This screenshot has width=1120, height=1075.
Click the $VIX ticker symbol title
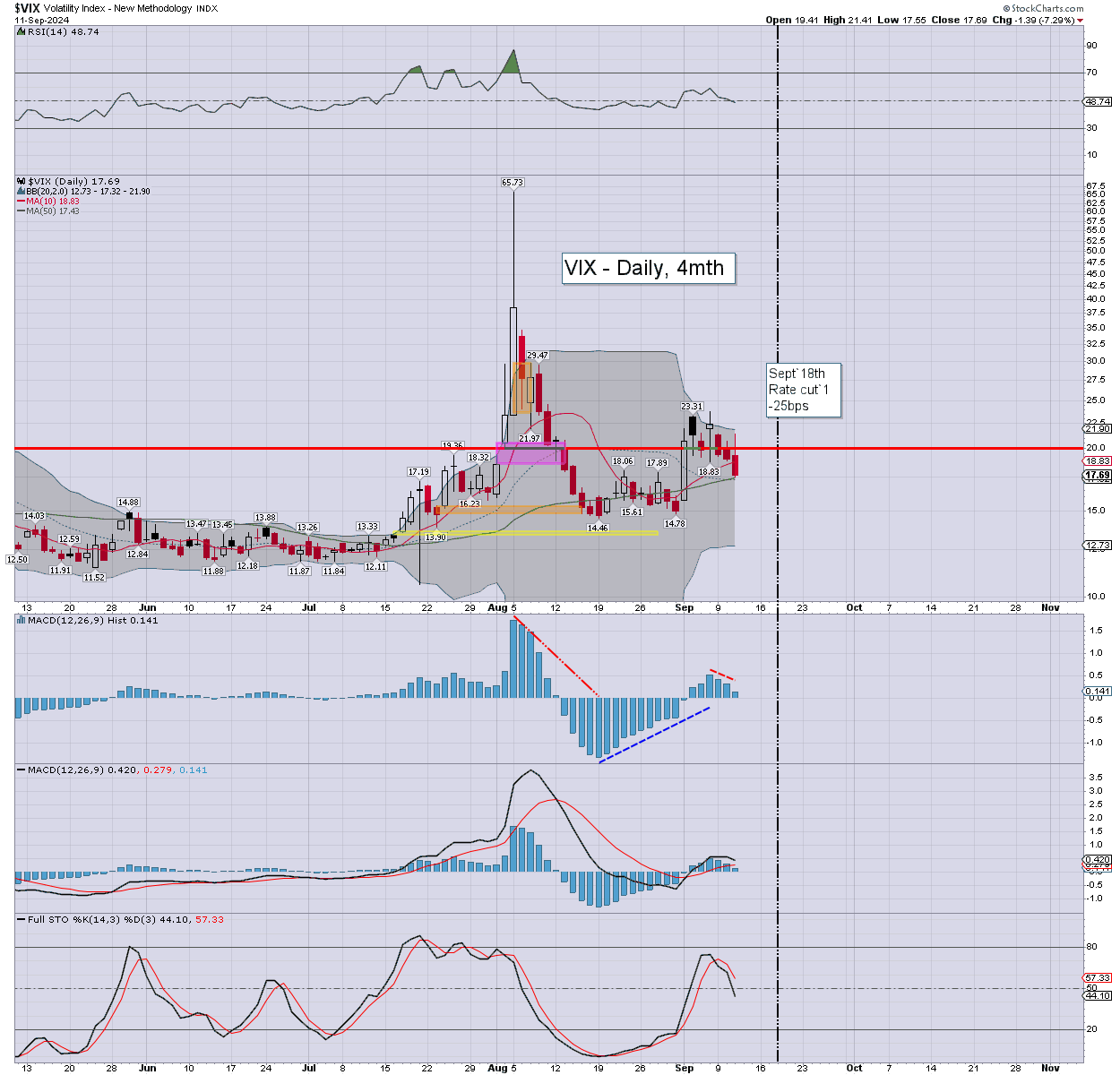click(26, 8)
